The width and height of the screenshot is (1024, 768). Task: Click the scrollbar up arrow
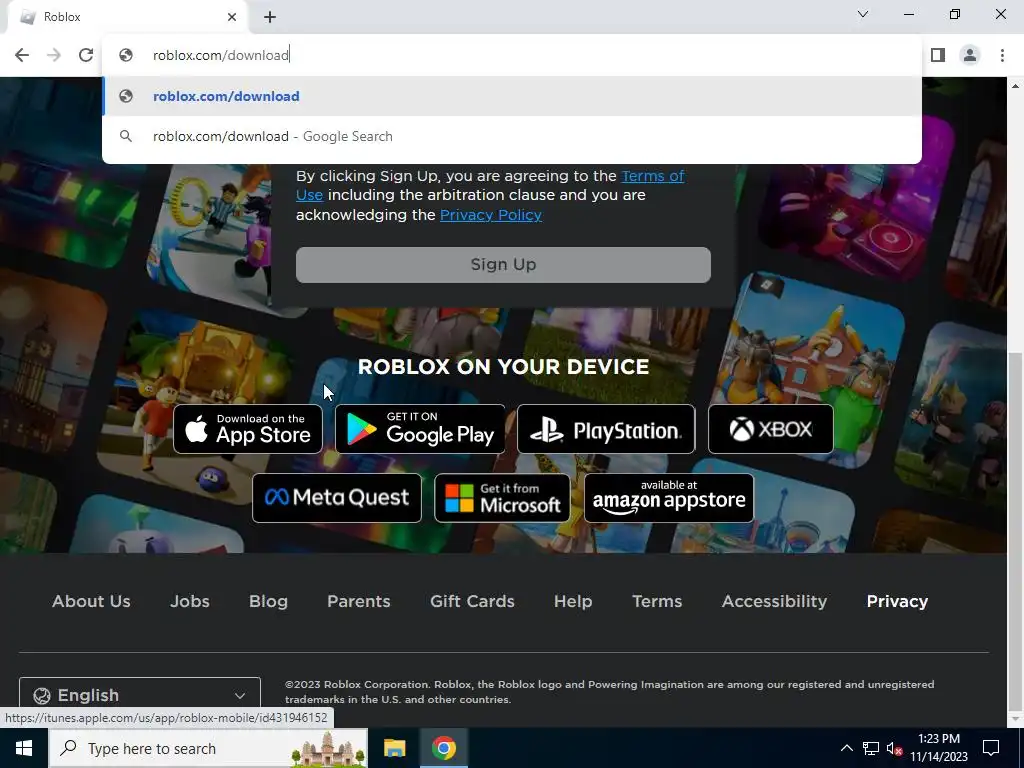coord(1015,86)
